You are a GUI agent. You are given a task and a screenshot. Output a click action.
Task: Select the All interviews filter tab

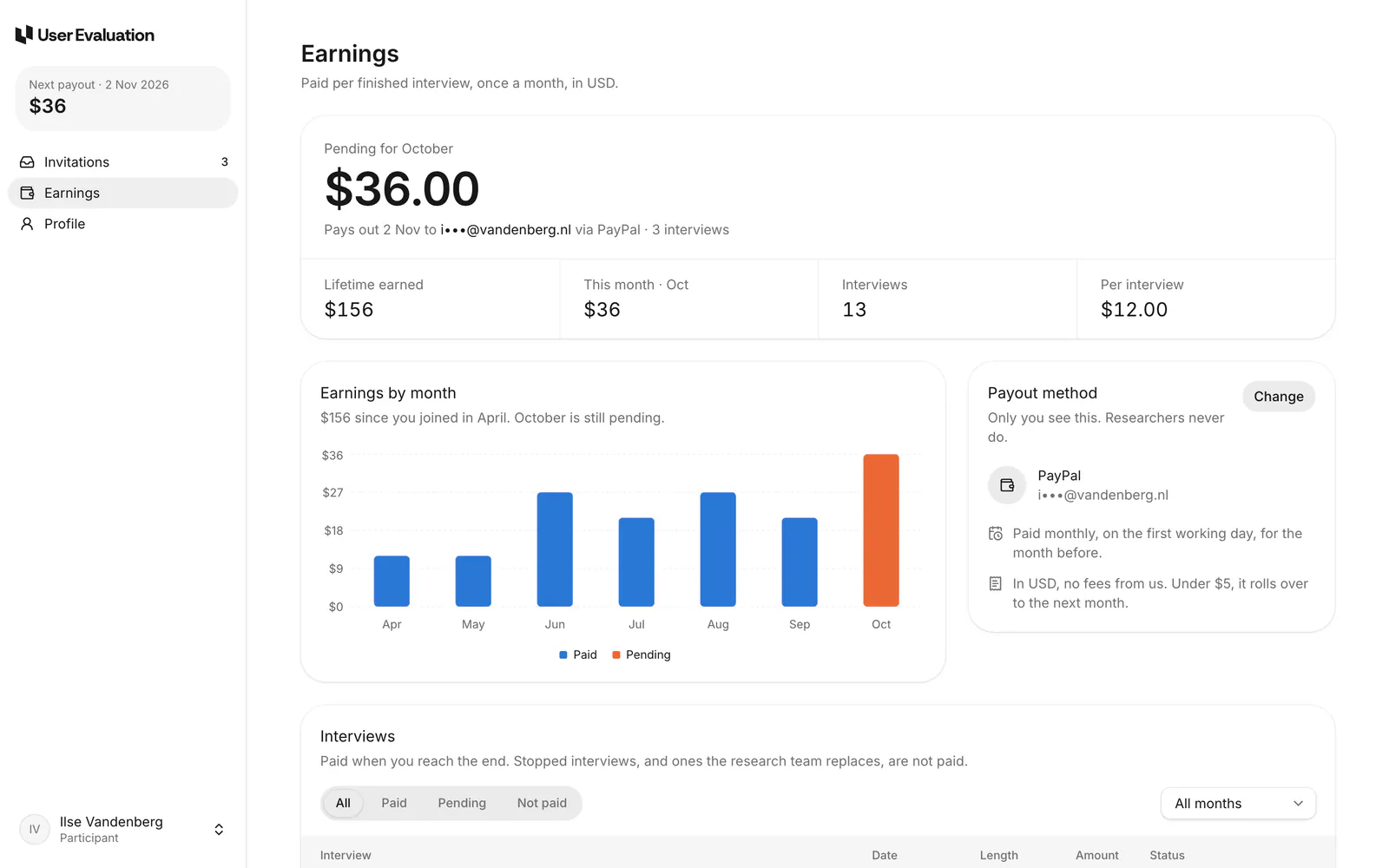pyautogui.click(x=343, y=803)
